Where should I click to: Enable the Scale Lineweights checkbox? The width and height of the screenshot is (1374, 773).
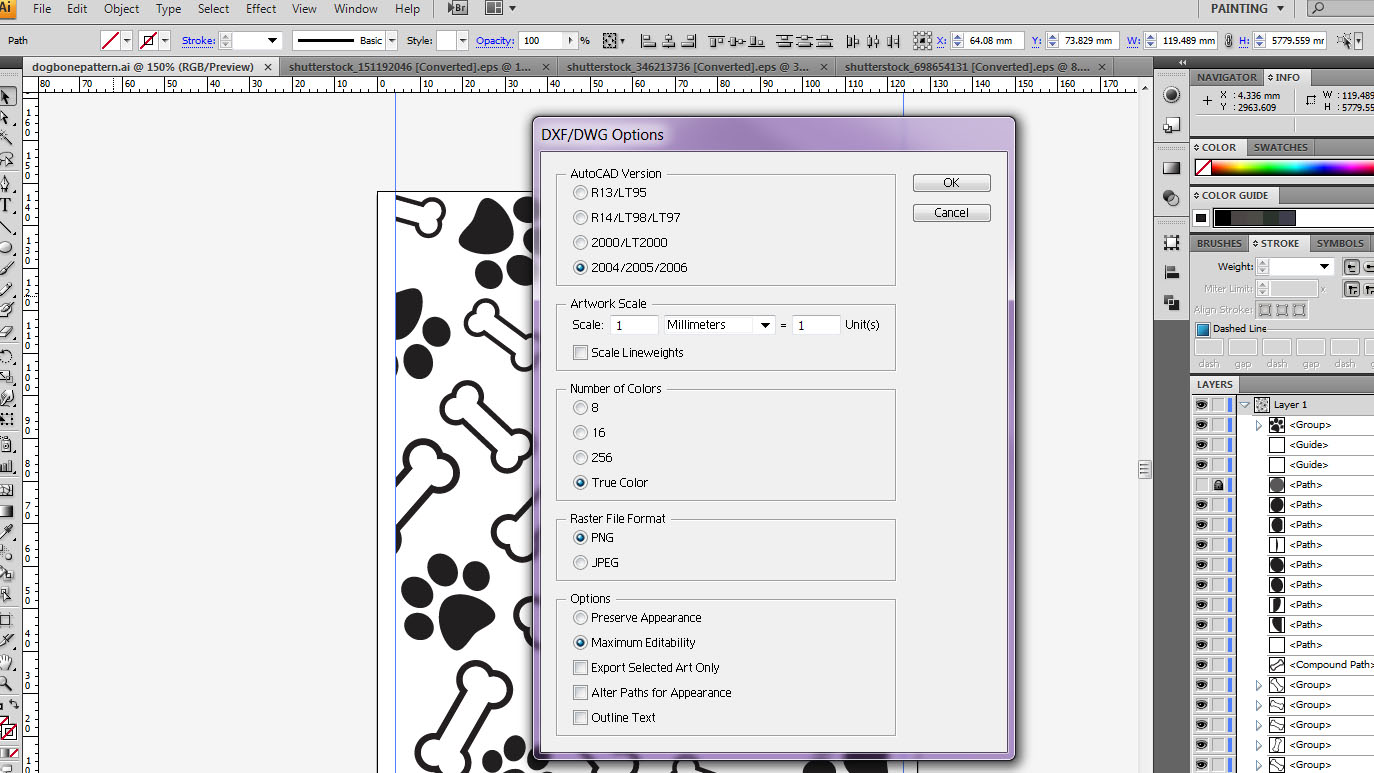pyautogui.click(x=580, y=352)
